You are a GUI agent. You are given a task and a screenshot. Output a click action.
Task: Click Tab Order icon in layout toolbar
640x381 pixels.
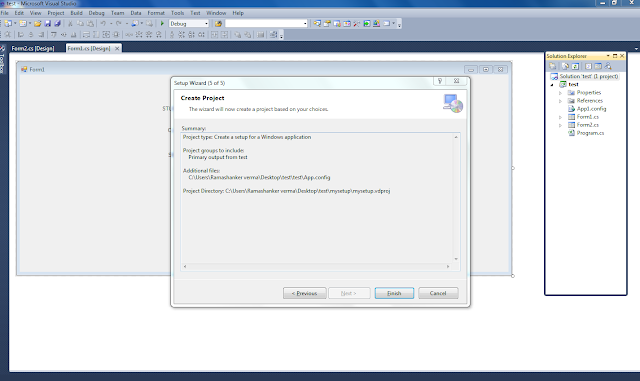pyautogui.click(x=273, y=35)
